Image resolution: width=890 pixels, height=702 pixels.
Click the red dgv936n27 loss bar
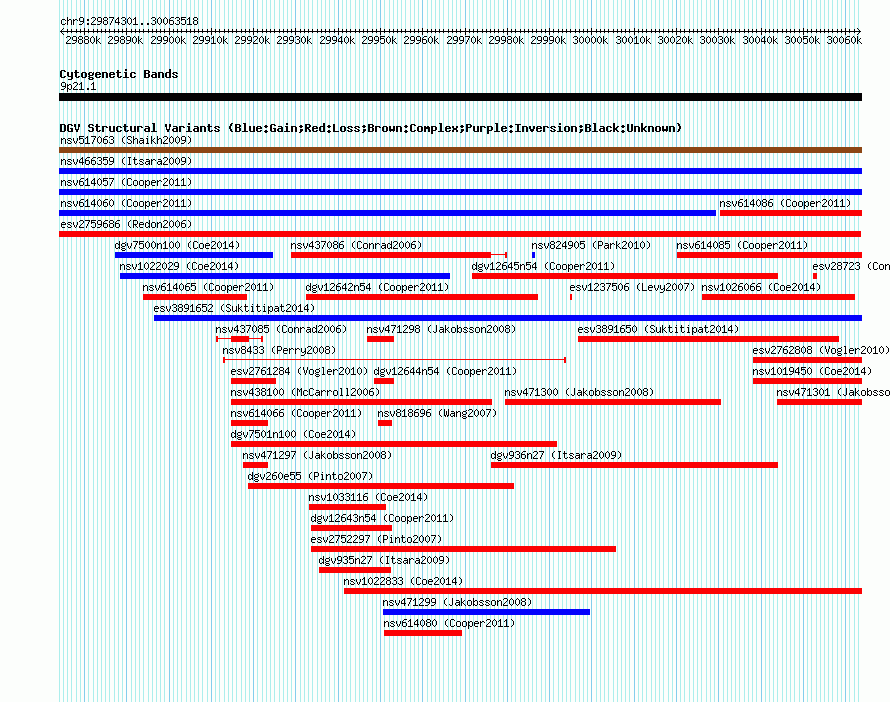click(634, 465)
